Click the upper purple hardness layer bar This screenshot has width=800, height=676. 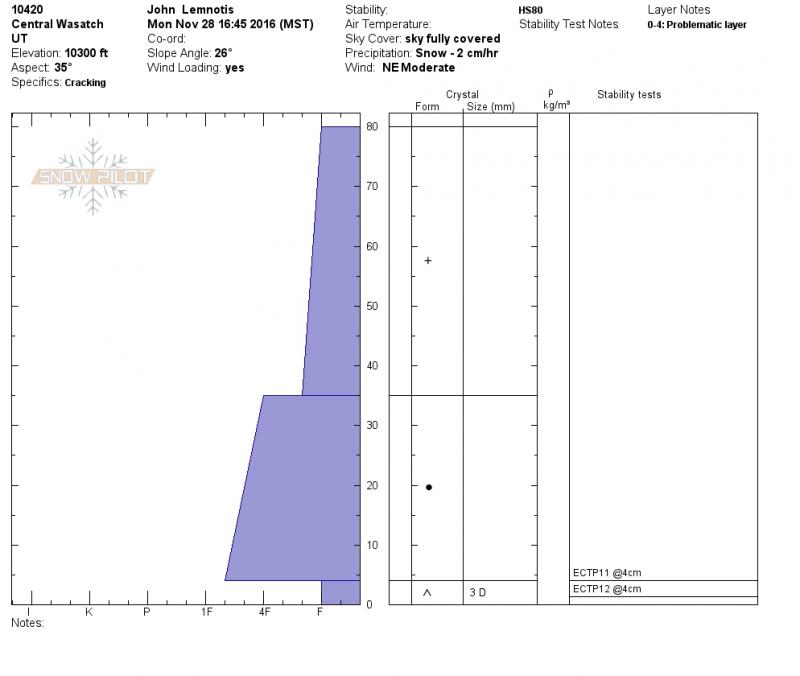(x=334, y=261)
